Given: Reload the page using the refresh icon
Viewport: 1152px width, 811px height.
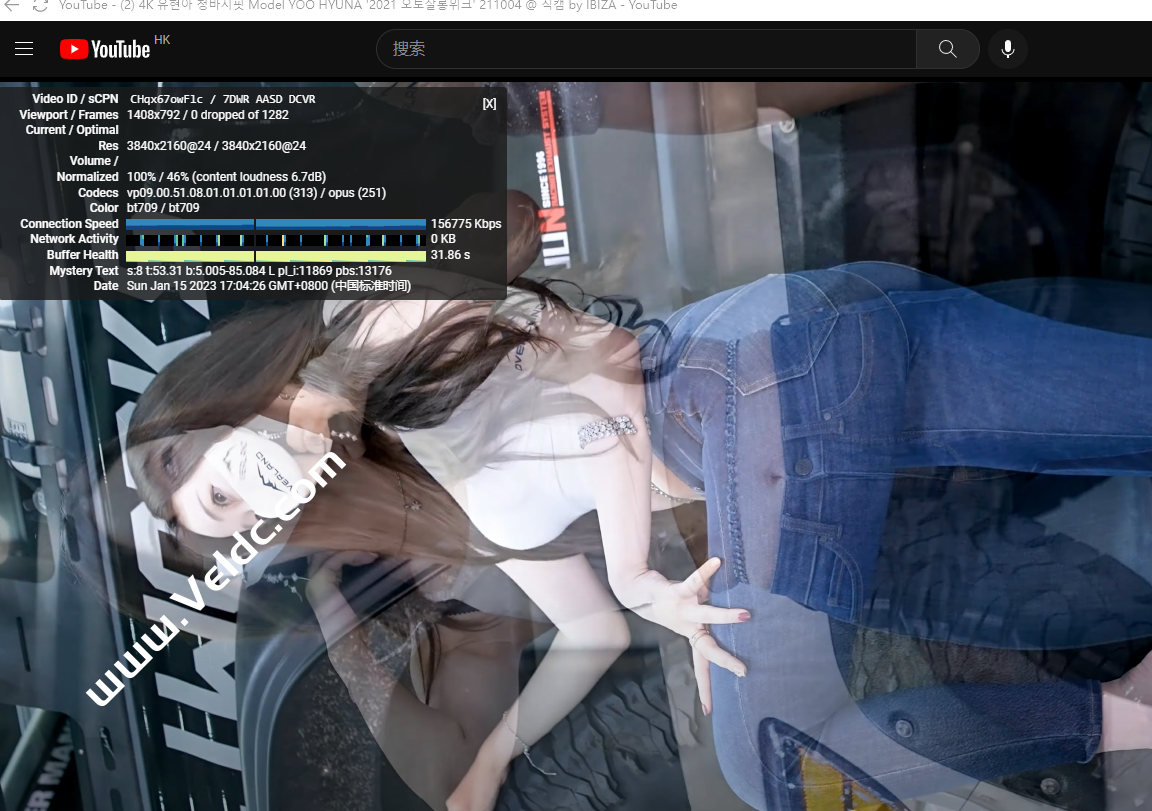Looking at the screenshot, I should point(39,6).
